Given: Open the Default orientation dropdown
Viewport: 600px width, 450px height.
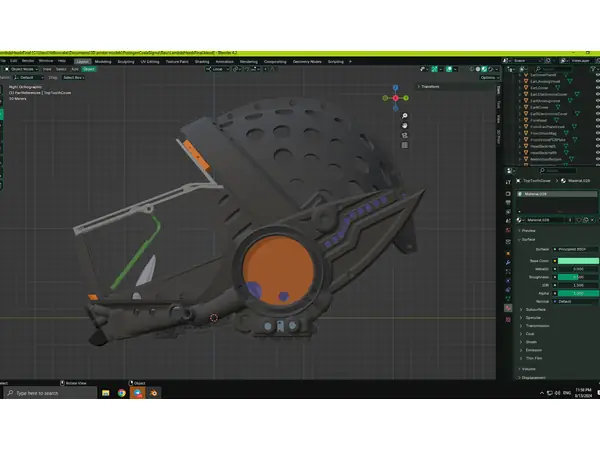Looking at the screenshot, I should (x=29, y=78).
